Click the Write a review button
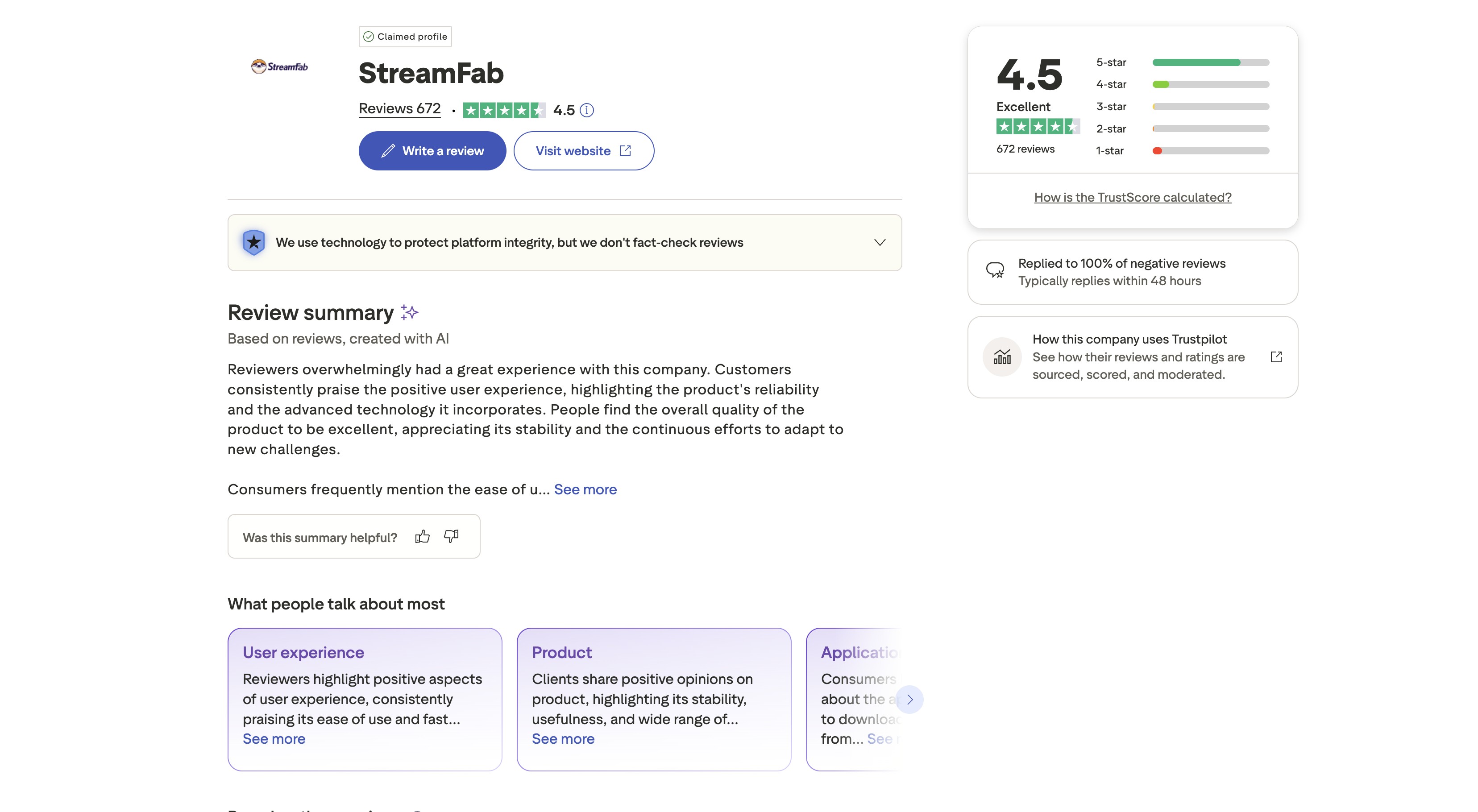Image resolution: width=1478 pixels, height=812 pixels. point(432,150)
